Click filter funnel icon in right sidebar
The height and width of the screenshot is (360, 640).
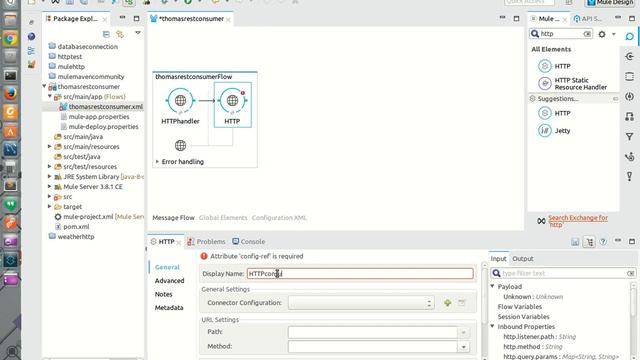[x=629, y=137]
